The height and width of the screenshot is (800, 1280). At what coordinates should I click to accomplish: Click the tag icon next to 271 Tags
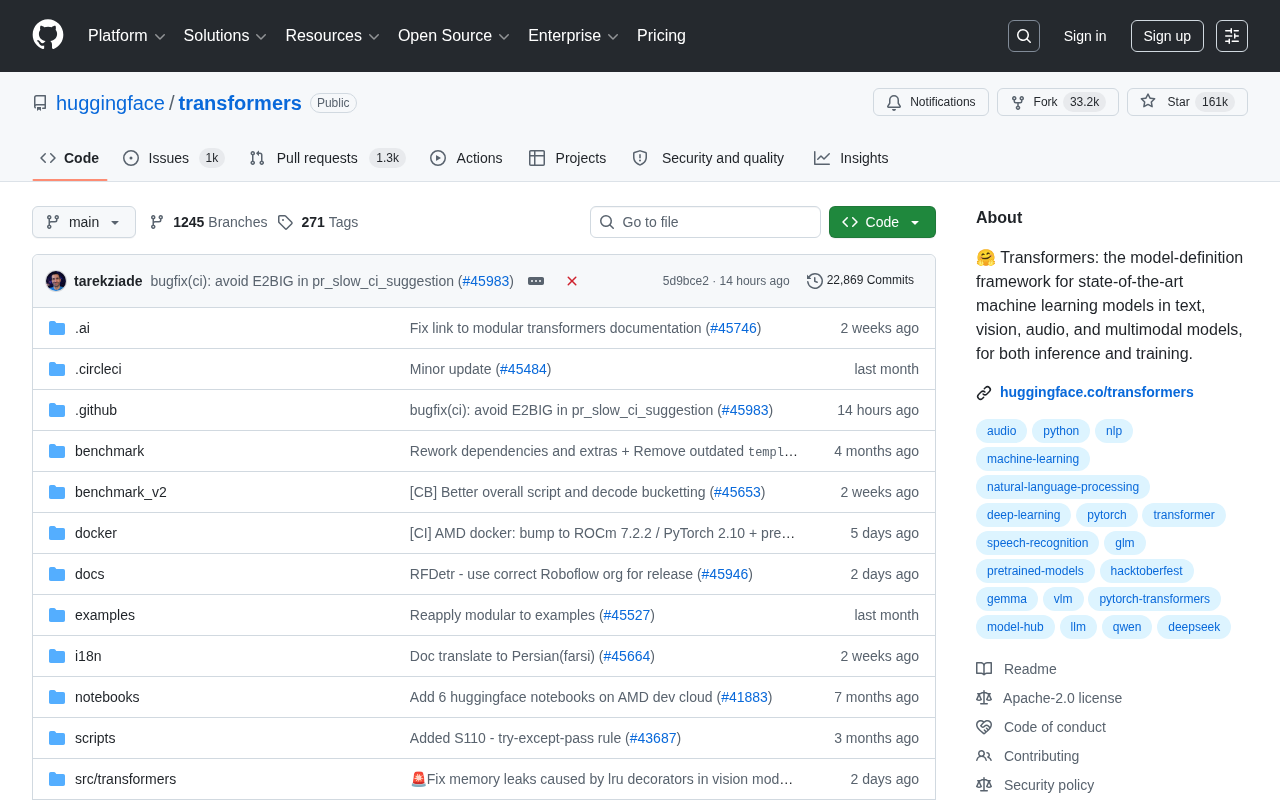285,222
